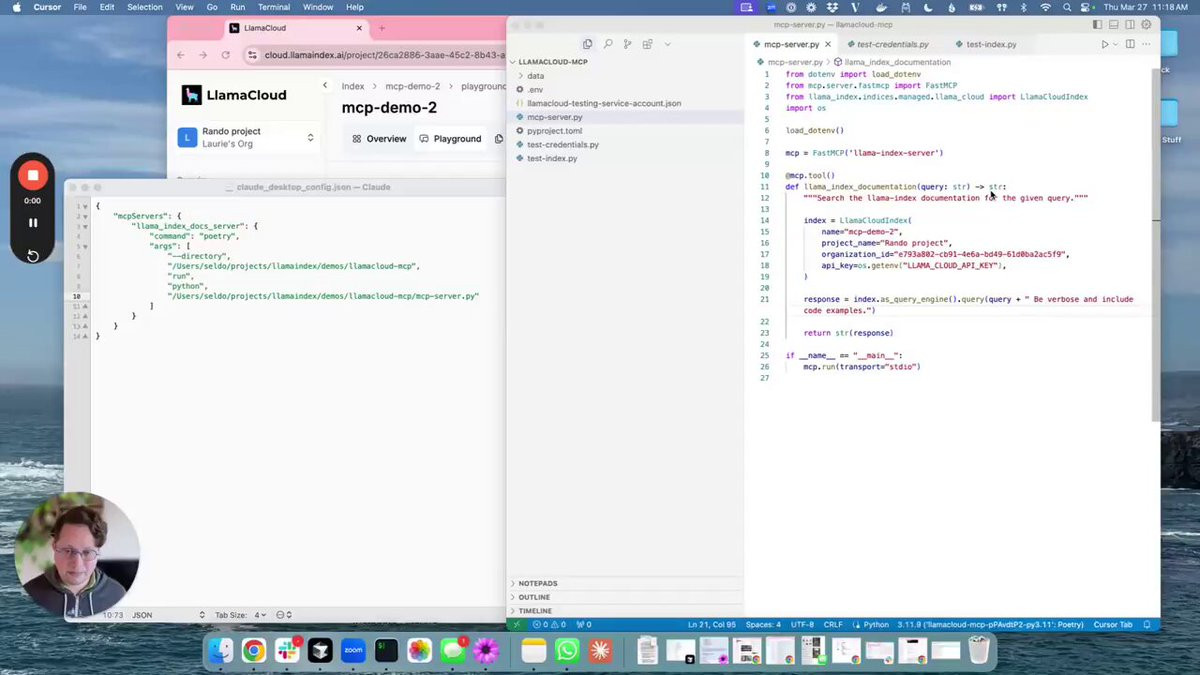Click Index breadcrumb in LlamaCloud
The height and width of the screenshot is (675, 1200).
tap(353, 86)
